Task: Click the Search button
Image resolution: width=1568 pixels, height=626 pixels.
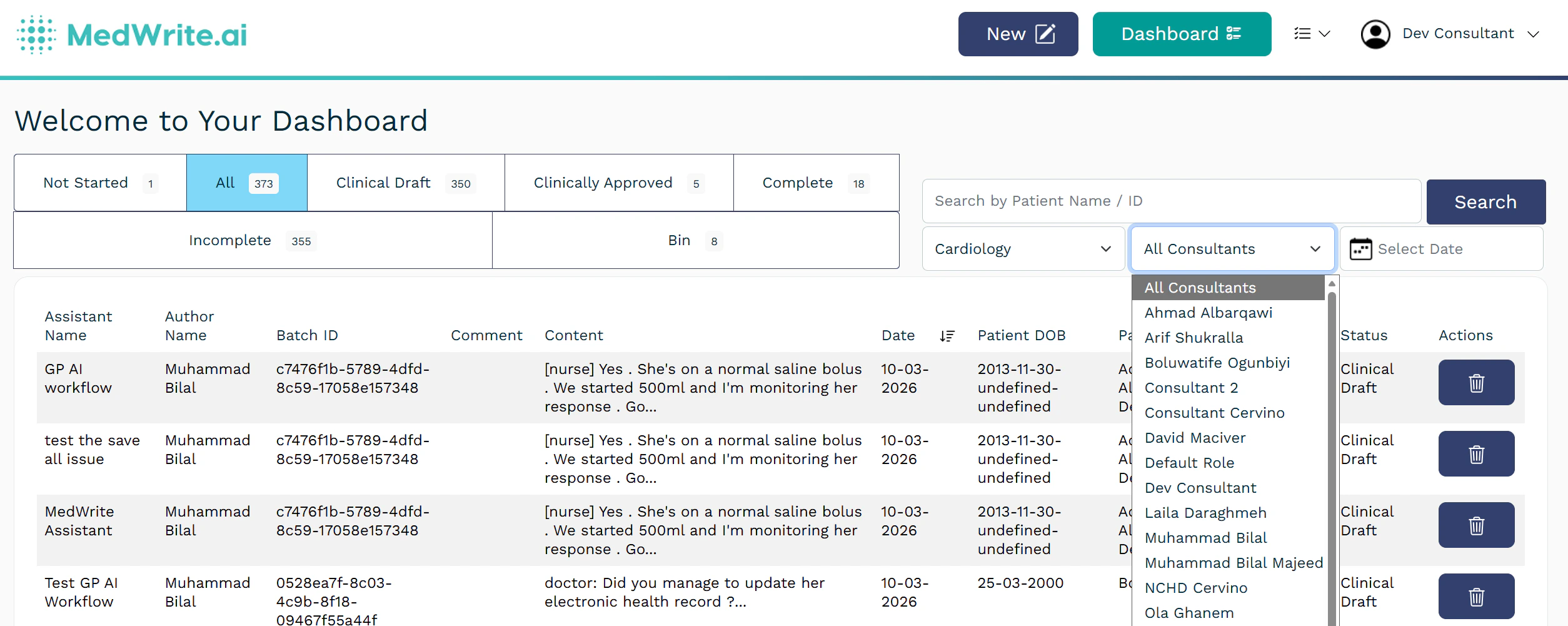Action: pyautogui.click(x=1485, y=201)
